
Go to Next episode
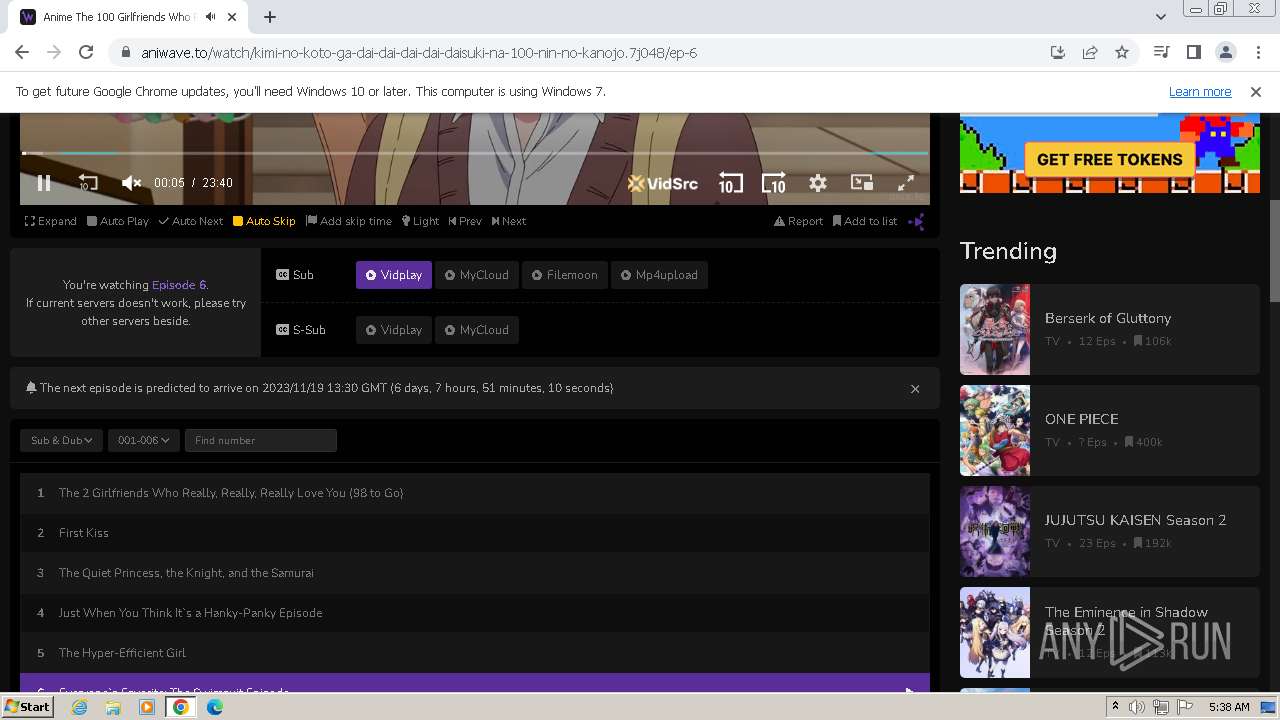point(509,221)
